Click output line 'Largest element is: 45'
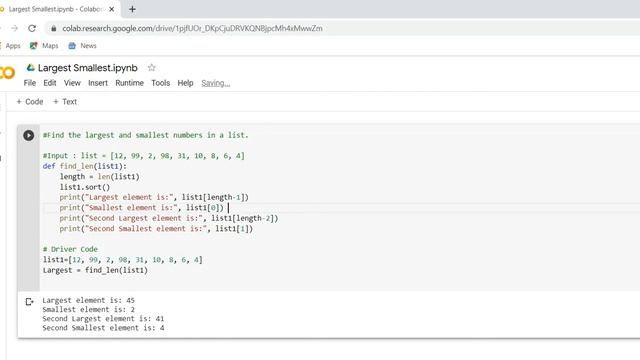 [x=89, y=300]
